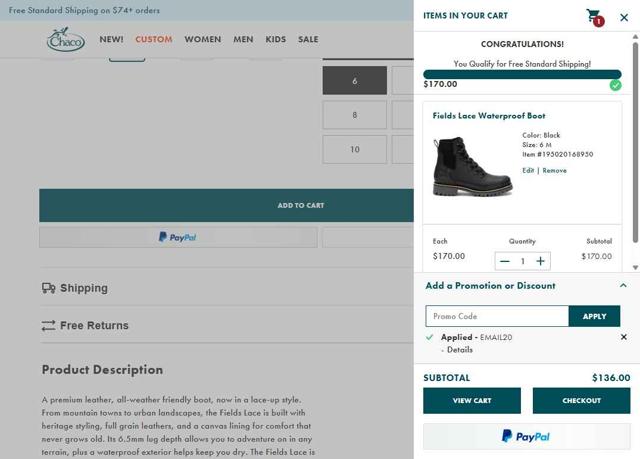Screen dimensions: 640x459
Task: Increase quantity with plus button
Action: pos(540,261)
